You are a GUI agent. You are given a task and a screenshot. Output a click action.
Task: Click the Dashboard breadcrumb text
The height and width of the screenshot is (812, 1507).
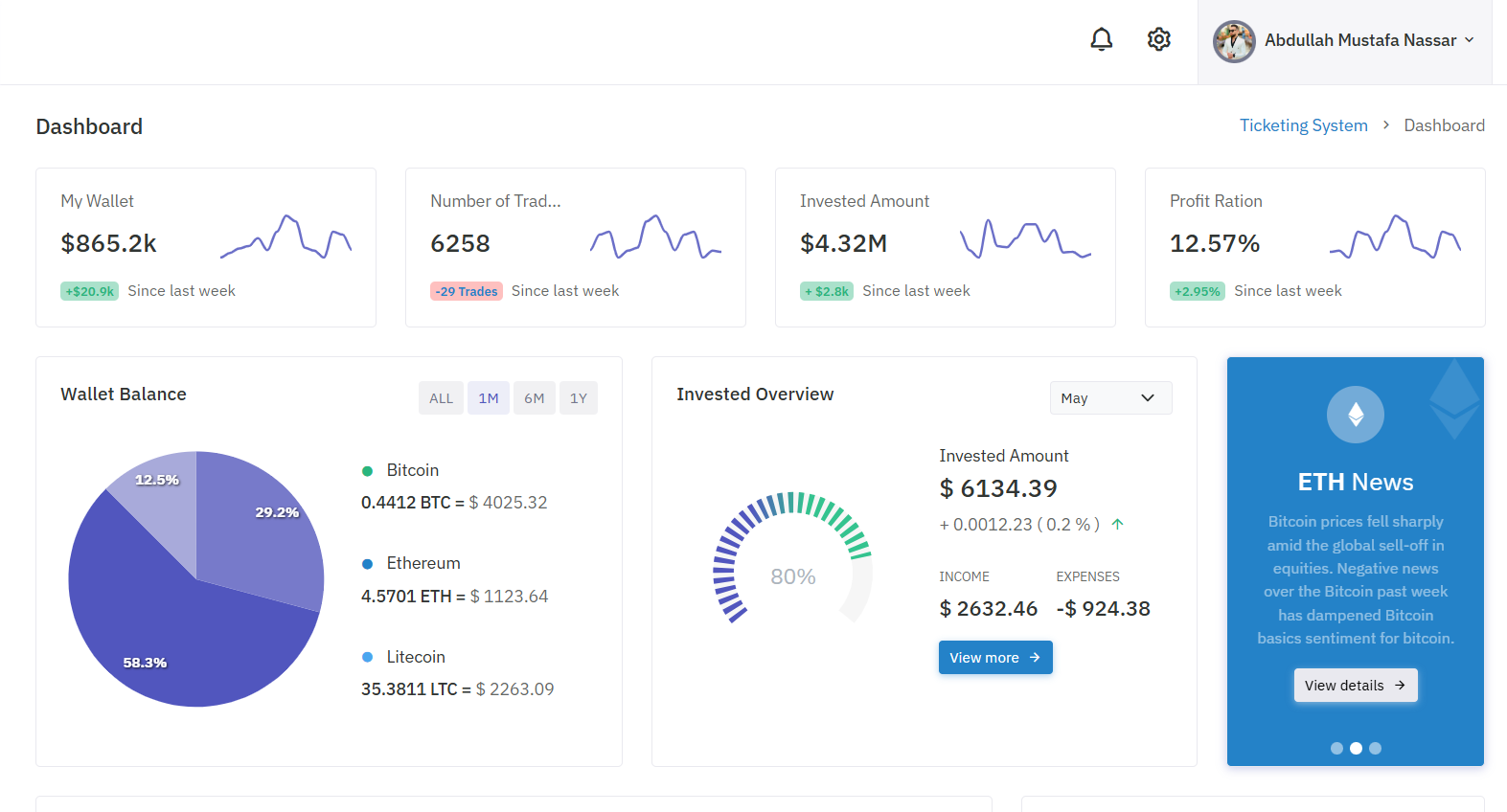[1445, 125]
